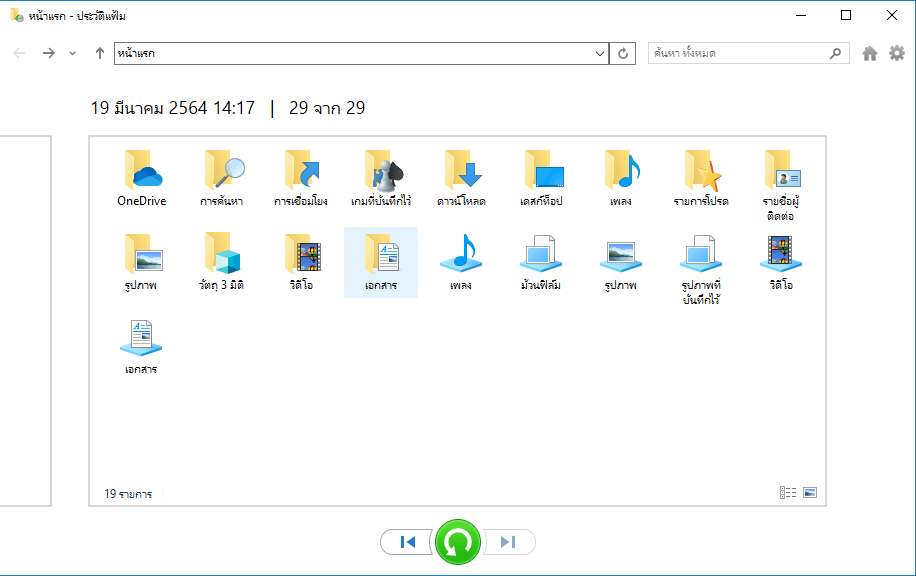Expand the address bar history dropdown
Viewport: 916px width, 576px height.
[x=599, y=53]
